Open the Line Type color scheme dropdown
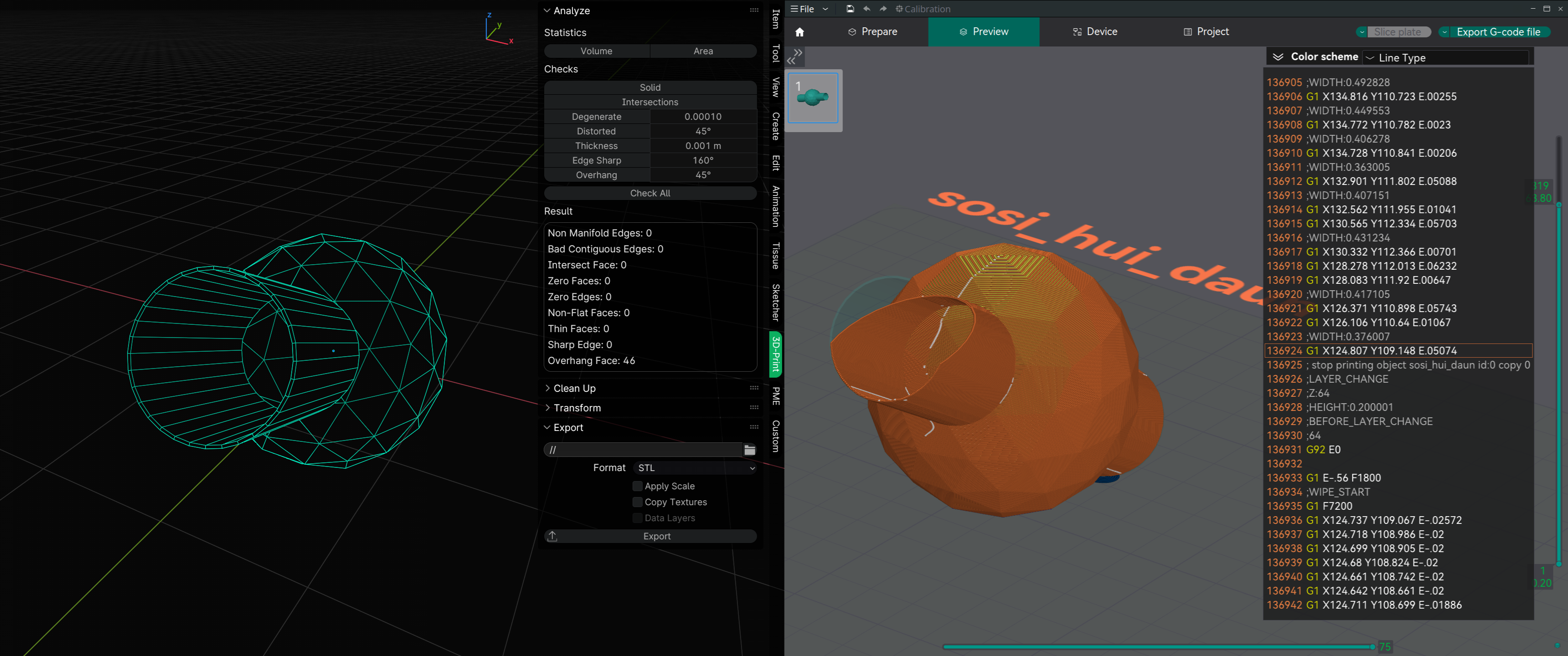Viewport: 1568px width, 656px height. (1446, 58)
